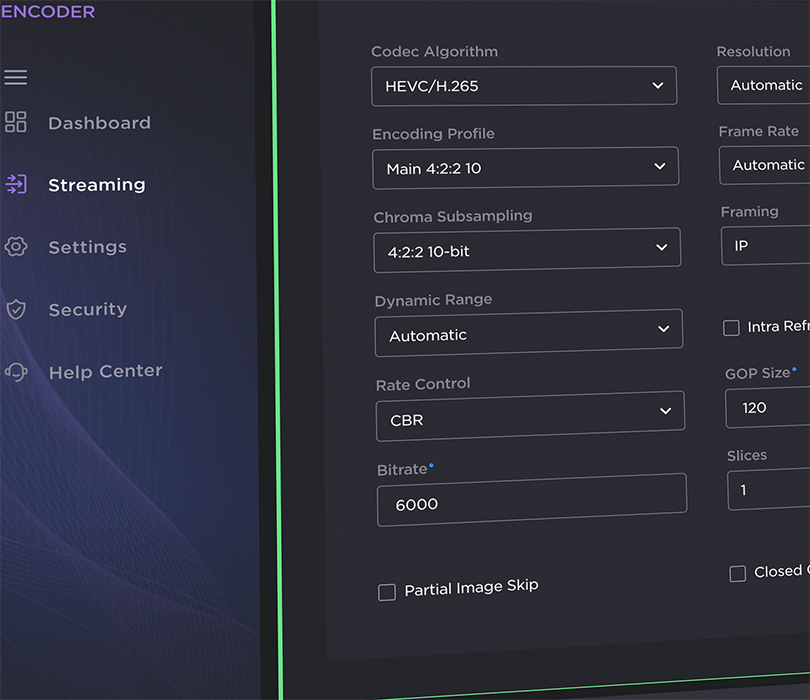Go to the Help Center page
The height and width of the screenshot is (700, 810).
pyautogui.click(x=105, y=371)
